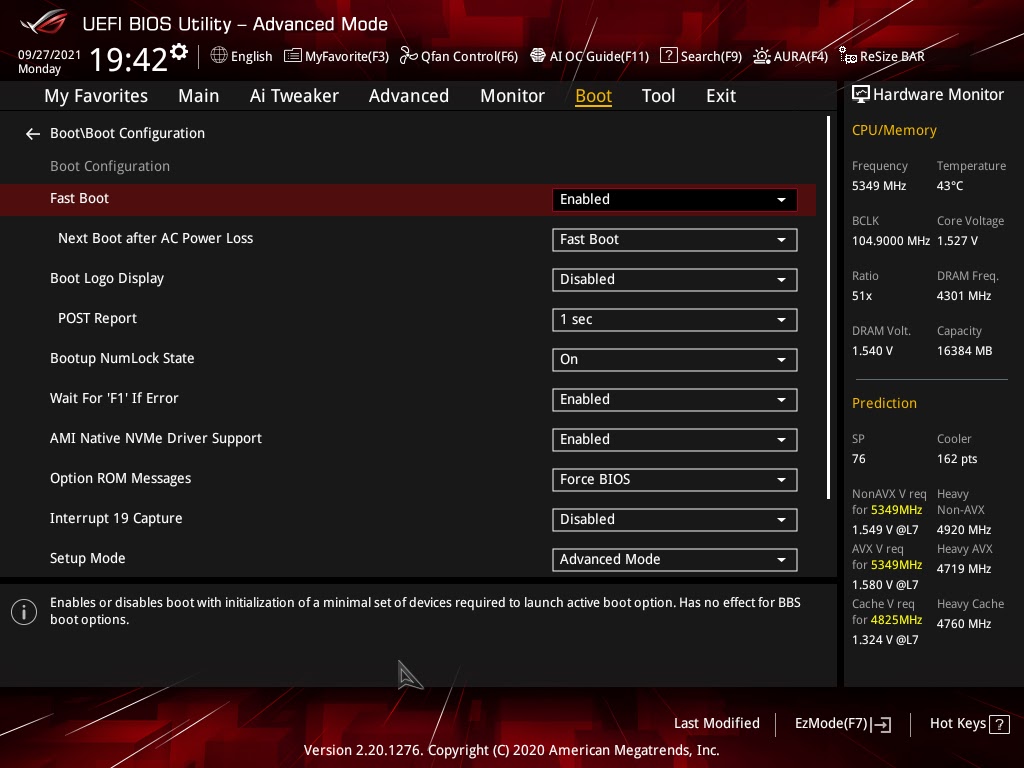Open Interrupt 19 Capture dropdown
1024x768 pixels.
coord(675,519)
